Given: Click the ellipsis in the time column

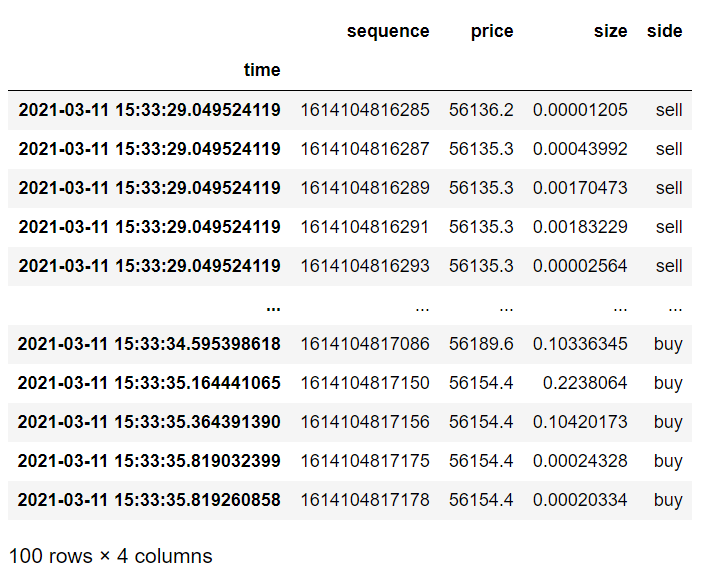Looking at the screenshot, I should click(x=273, y=308).
